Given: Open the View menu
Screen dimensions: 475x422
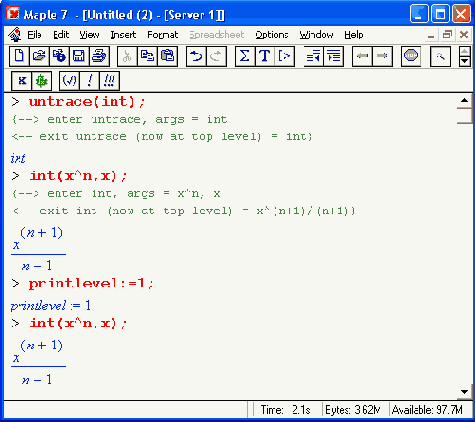Looking at the screenshot, I should pyautogui.click(x=89, y=35).
